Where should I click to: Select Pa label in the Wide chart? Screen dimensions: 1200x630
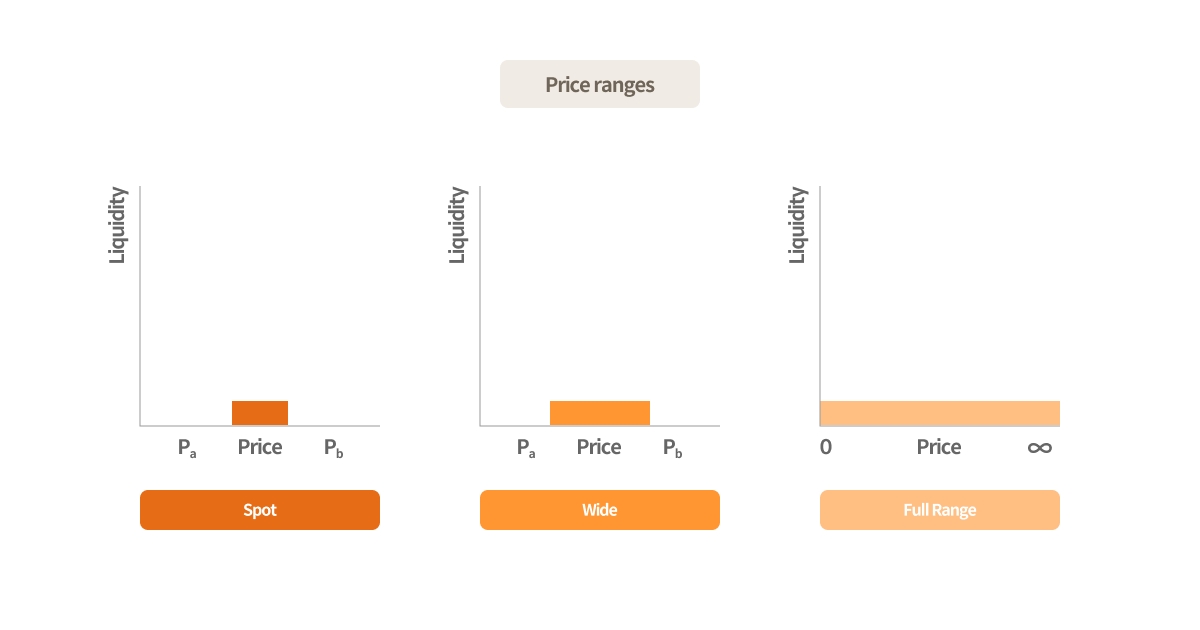click(526, 448)
